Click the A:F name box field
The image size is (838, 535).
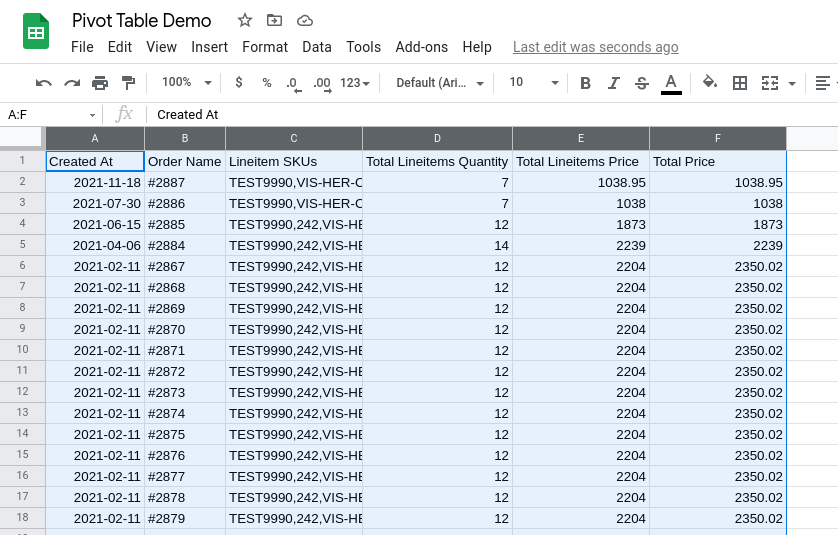click(50, 115)
